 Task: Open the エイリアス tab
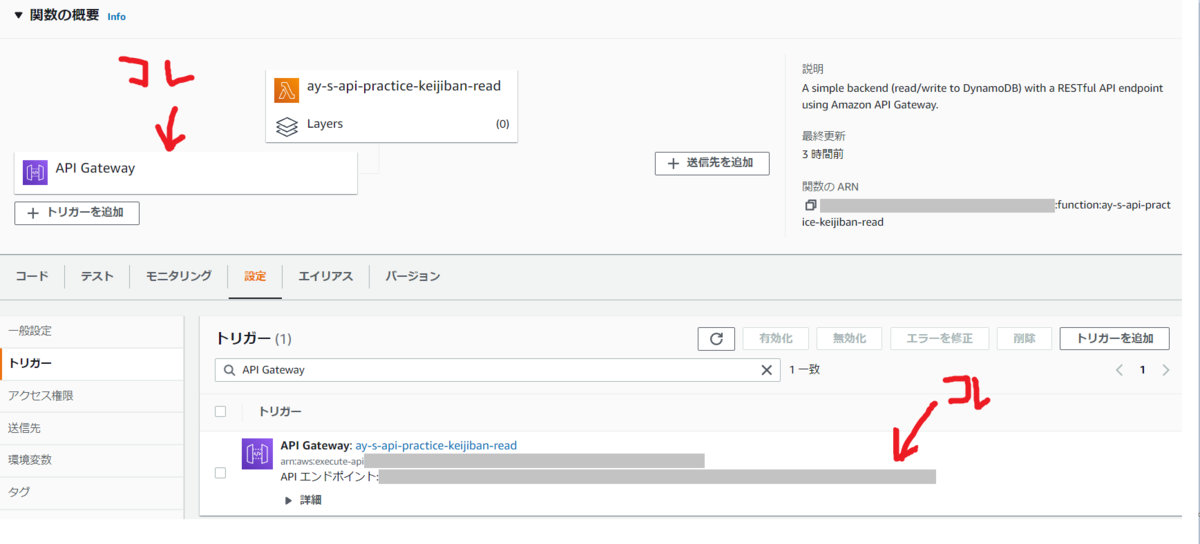pos(326,276)
